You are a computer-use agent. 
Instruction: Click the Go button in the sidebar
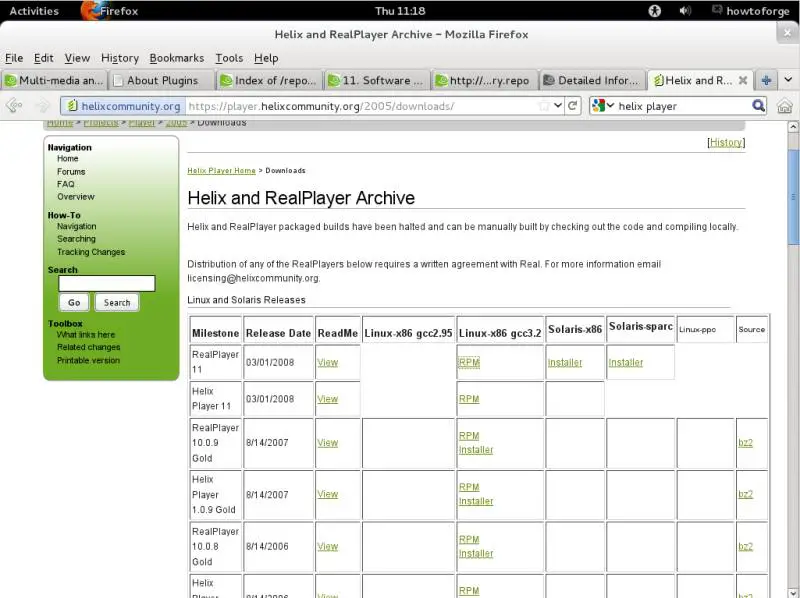tap(74, 303)
